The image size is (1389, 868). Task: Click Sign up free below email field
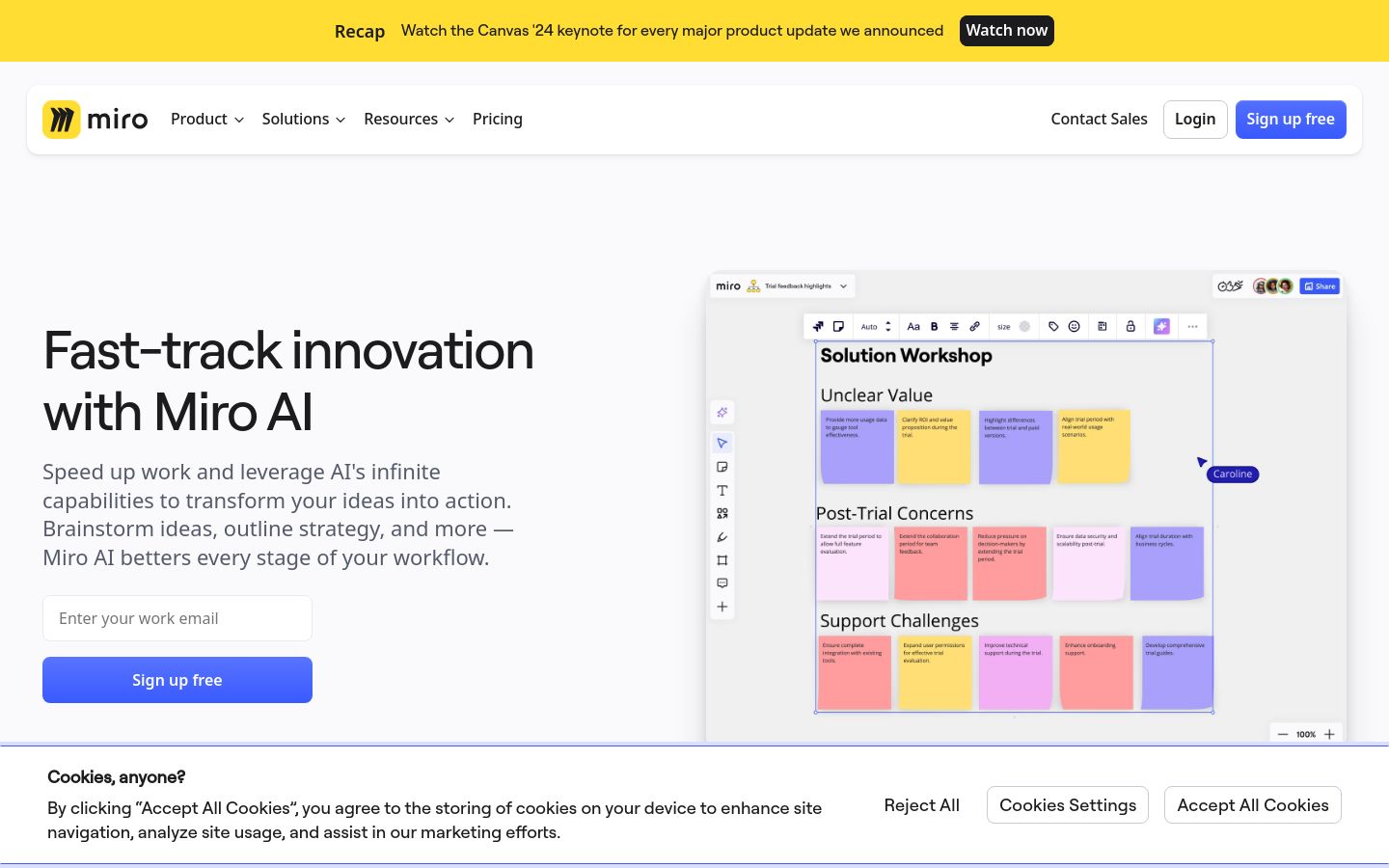click(x=177, y=680)
